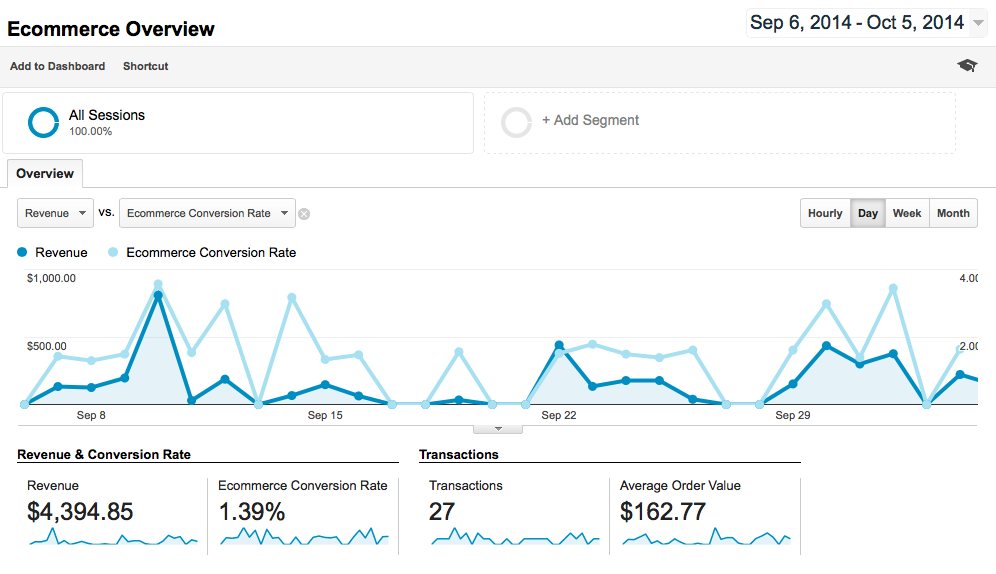Screen dimensions: 996x574
Task: Select the Overview tab
Action: pyautogui.click(x=44, y=173)
